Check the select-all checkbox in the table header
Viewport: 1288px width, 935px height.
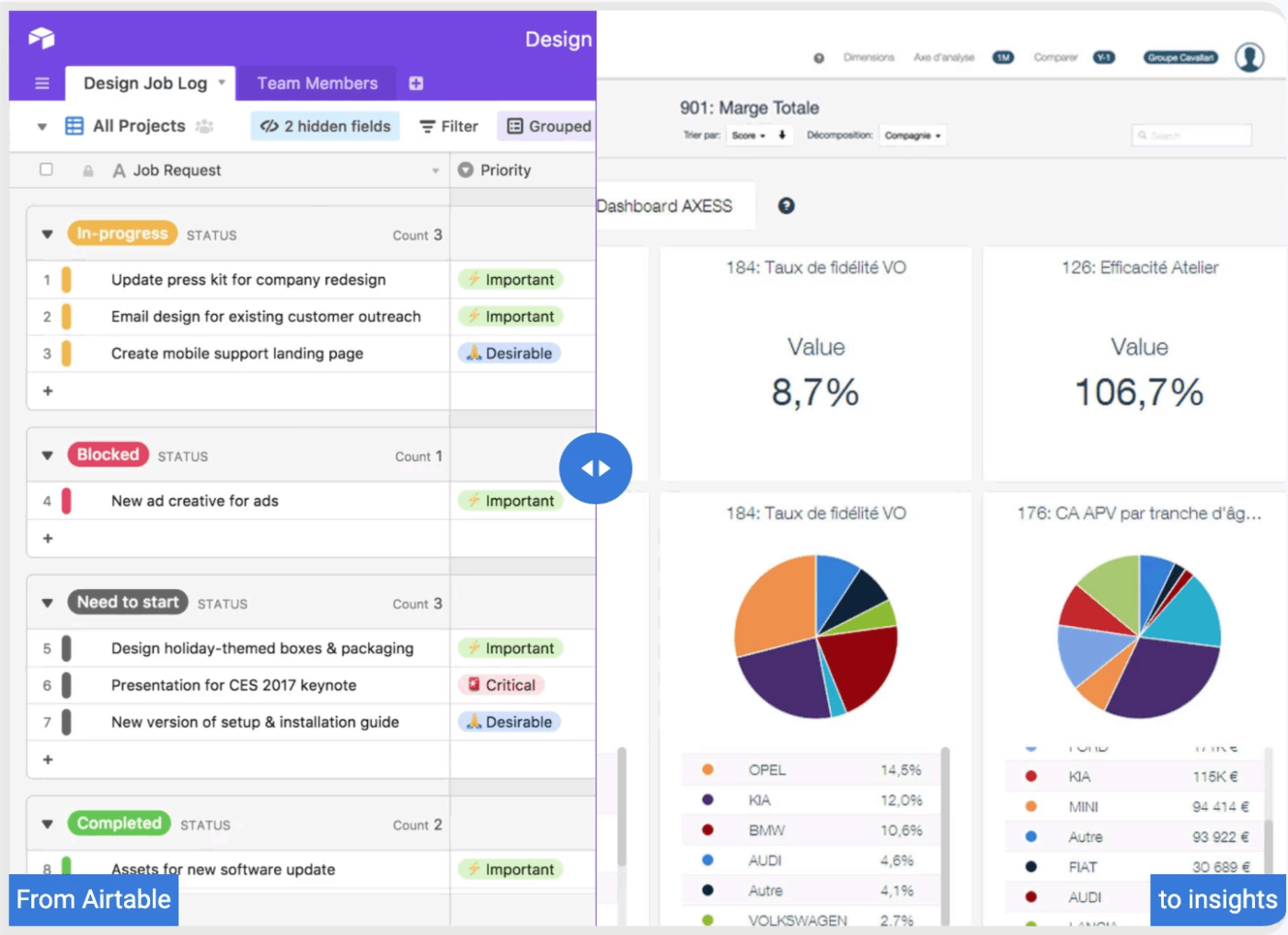(46, 169)
